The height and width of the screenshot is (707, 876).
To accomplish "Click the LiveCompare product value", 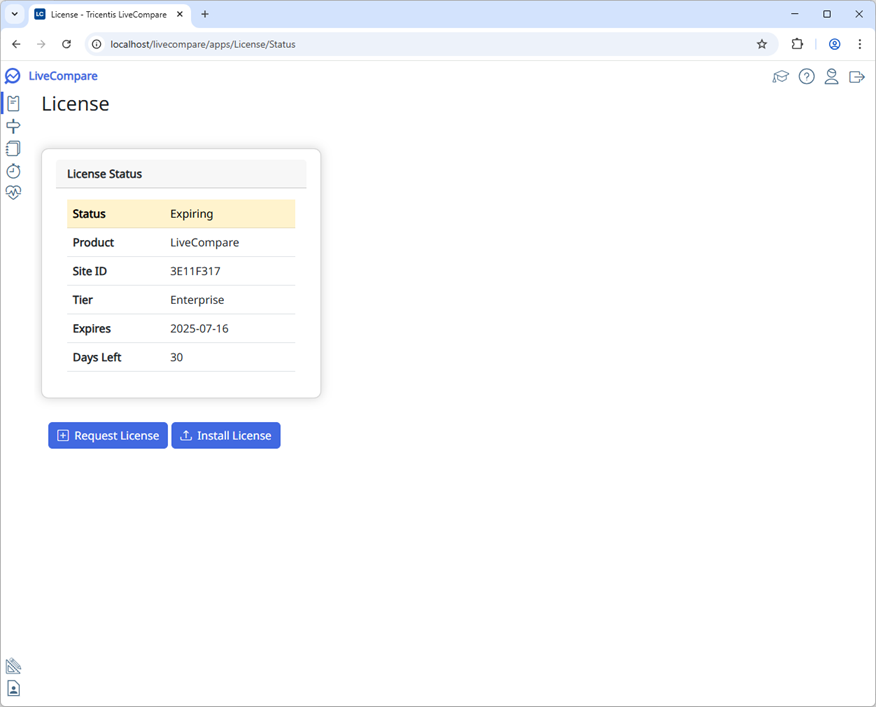I will (x=204, y=243).
